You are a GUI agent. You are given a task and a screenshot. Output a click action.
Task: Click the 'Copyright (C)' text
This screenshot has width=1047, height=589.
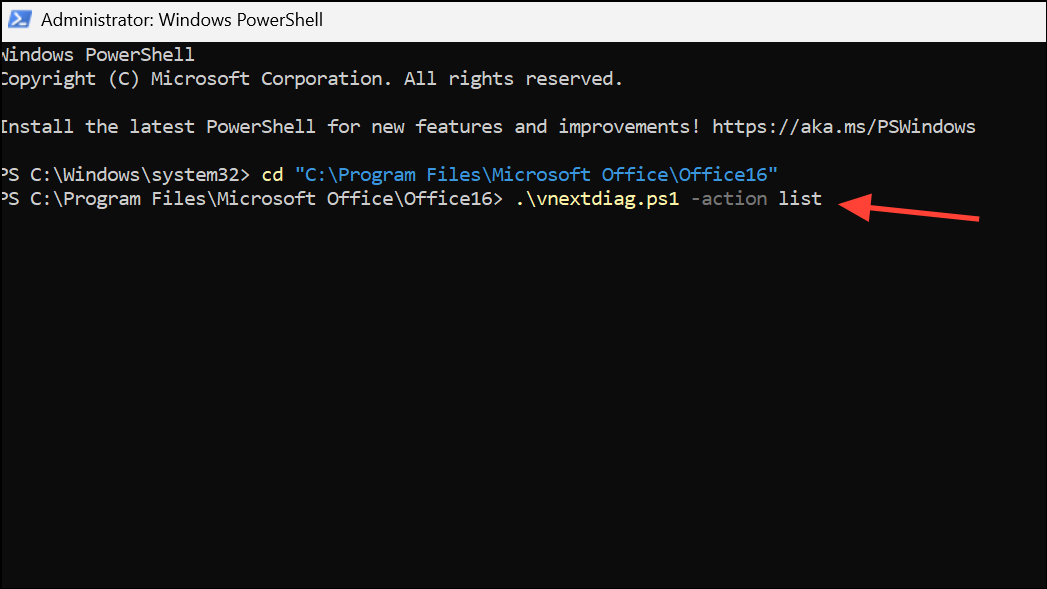pos(70,79)
